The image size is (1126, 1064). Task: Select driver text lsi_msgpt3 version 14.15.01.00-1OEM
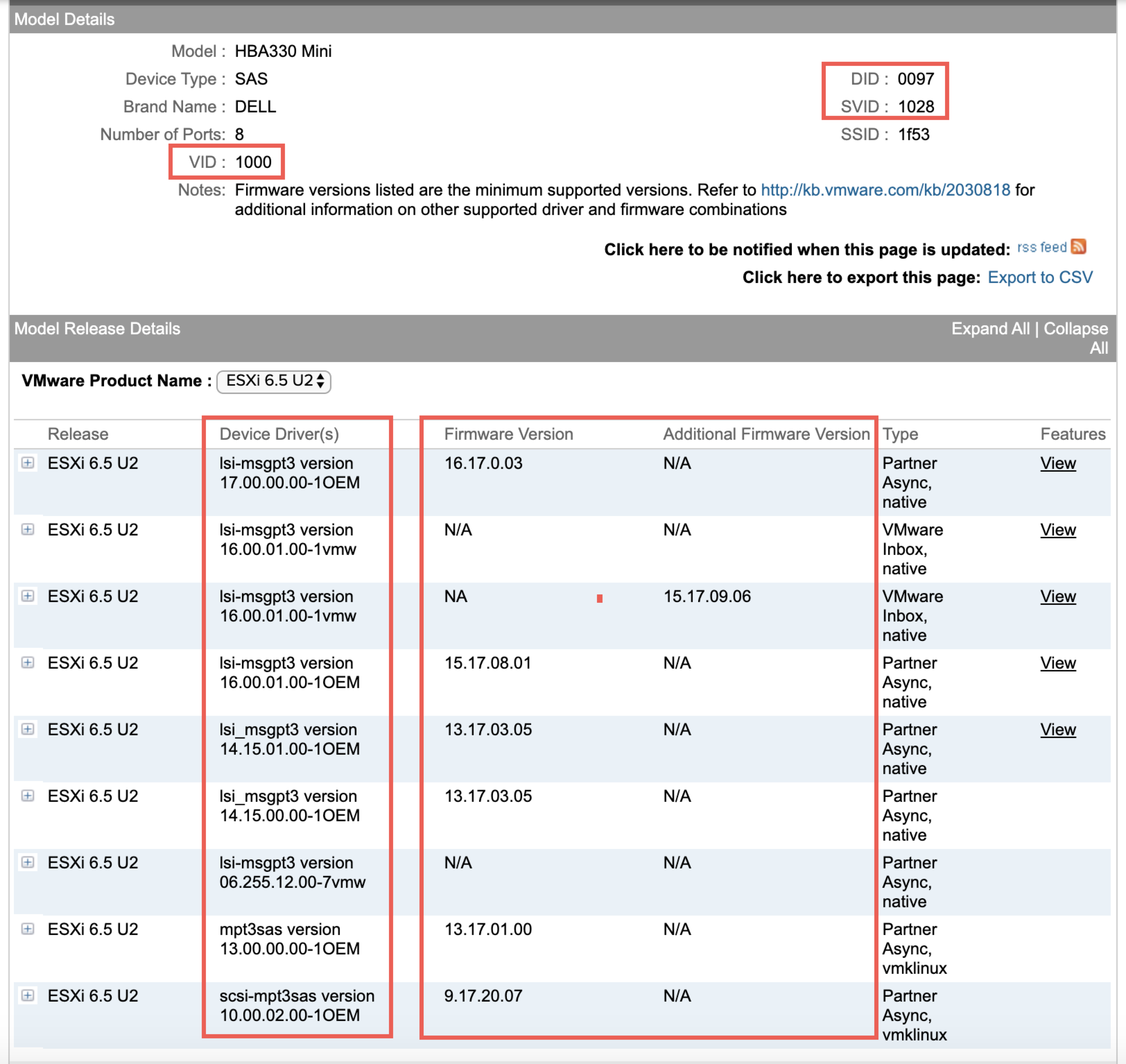pos(290,739)
